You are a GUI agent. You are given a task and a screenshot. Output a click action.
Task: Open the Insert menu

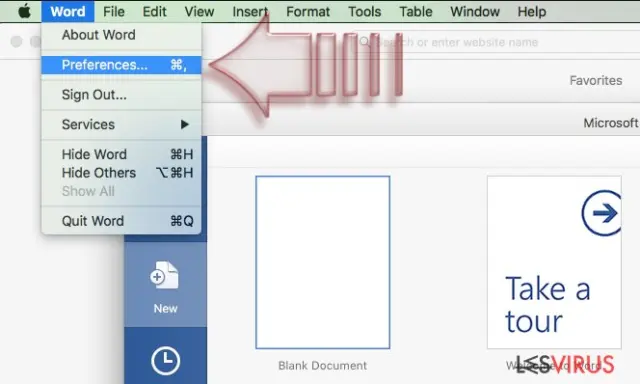click(x=250, y=11)
